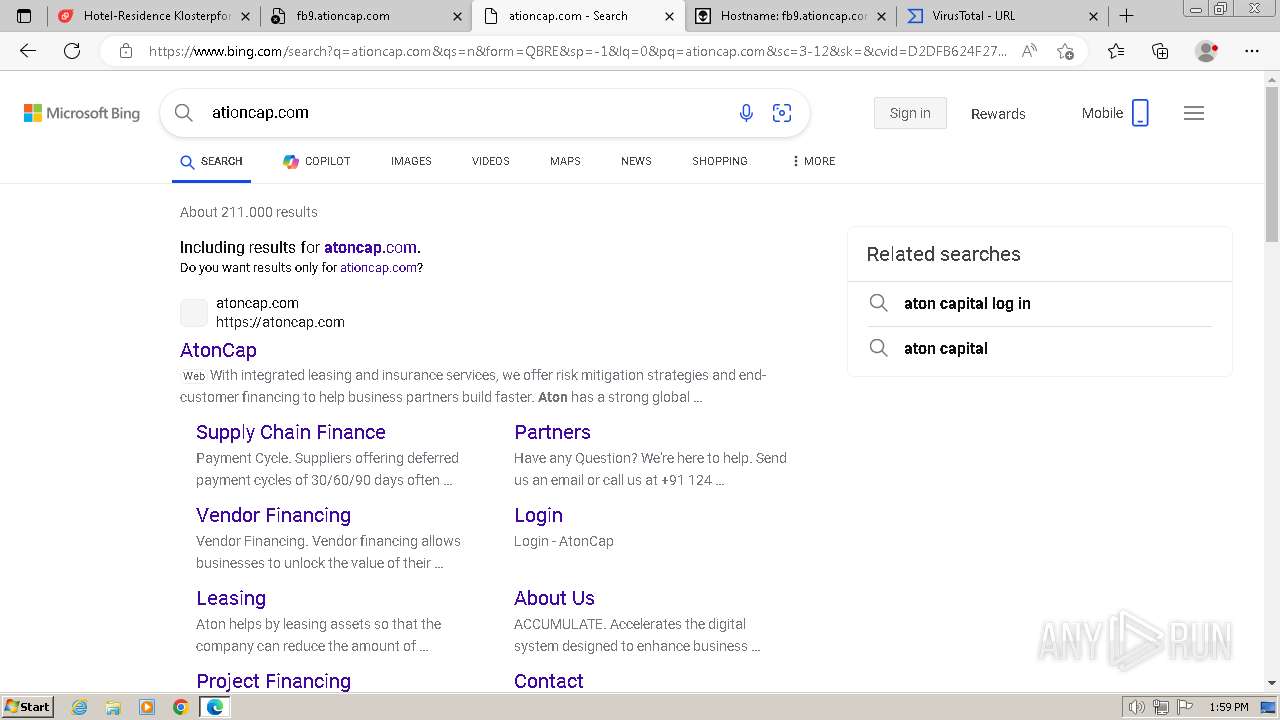The image size is (1280, 720).
Task: Open Chrome from the taskbar
Action: coord(181,707)
